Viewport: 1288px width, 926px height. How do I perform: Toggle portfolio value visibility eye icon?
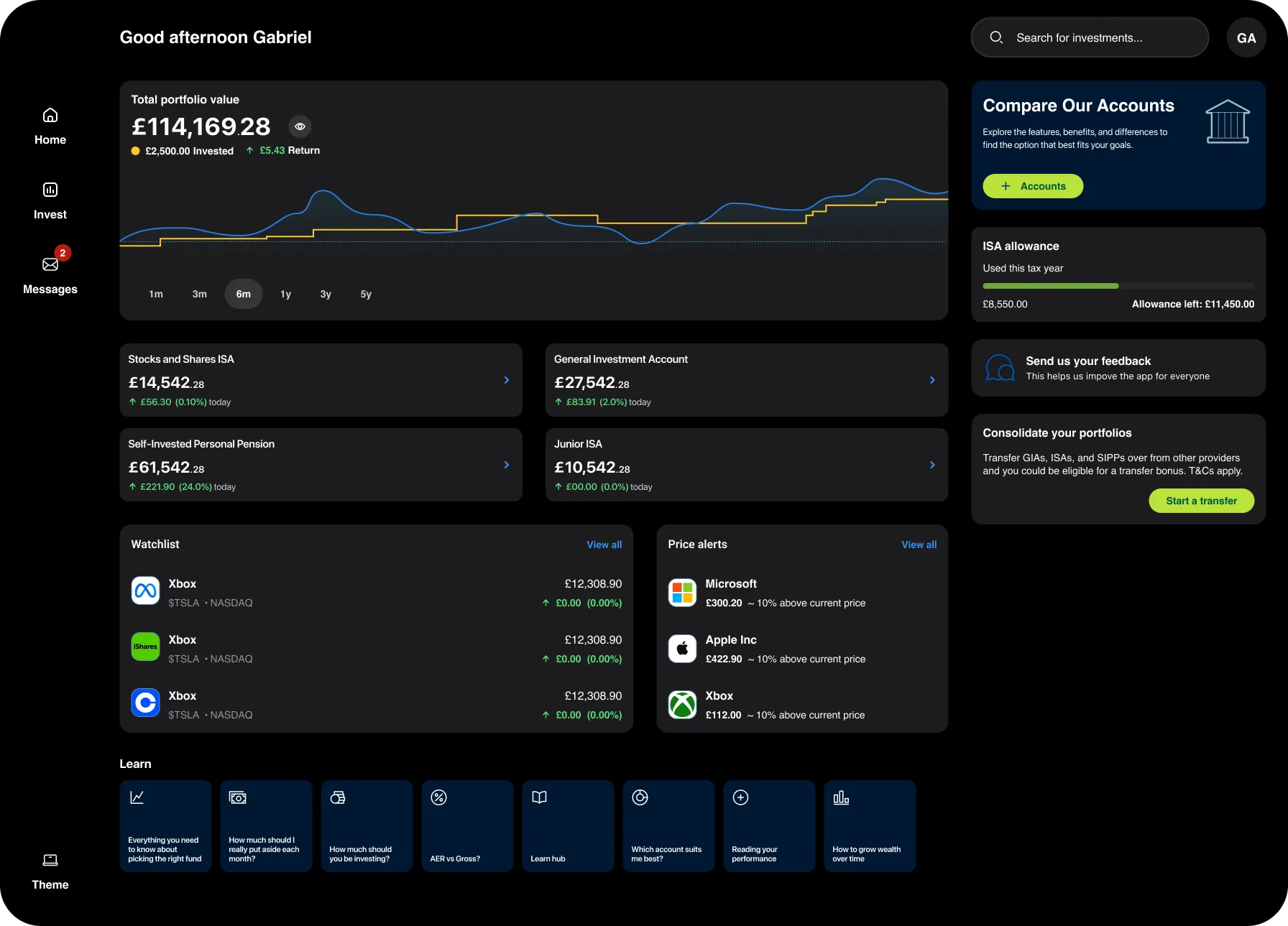coord(300,126)
